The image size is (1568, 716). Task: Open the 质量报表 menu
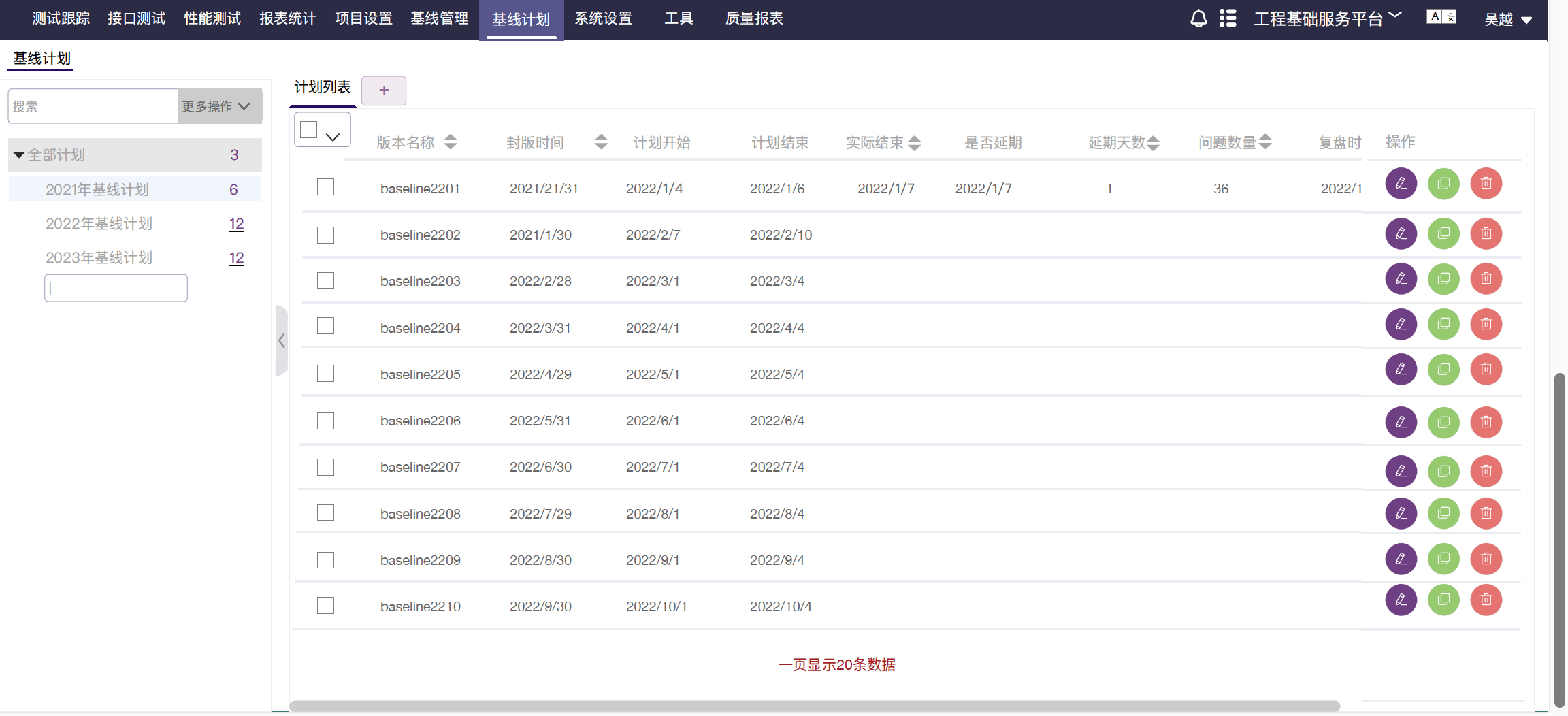tap(754, 18)
